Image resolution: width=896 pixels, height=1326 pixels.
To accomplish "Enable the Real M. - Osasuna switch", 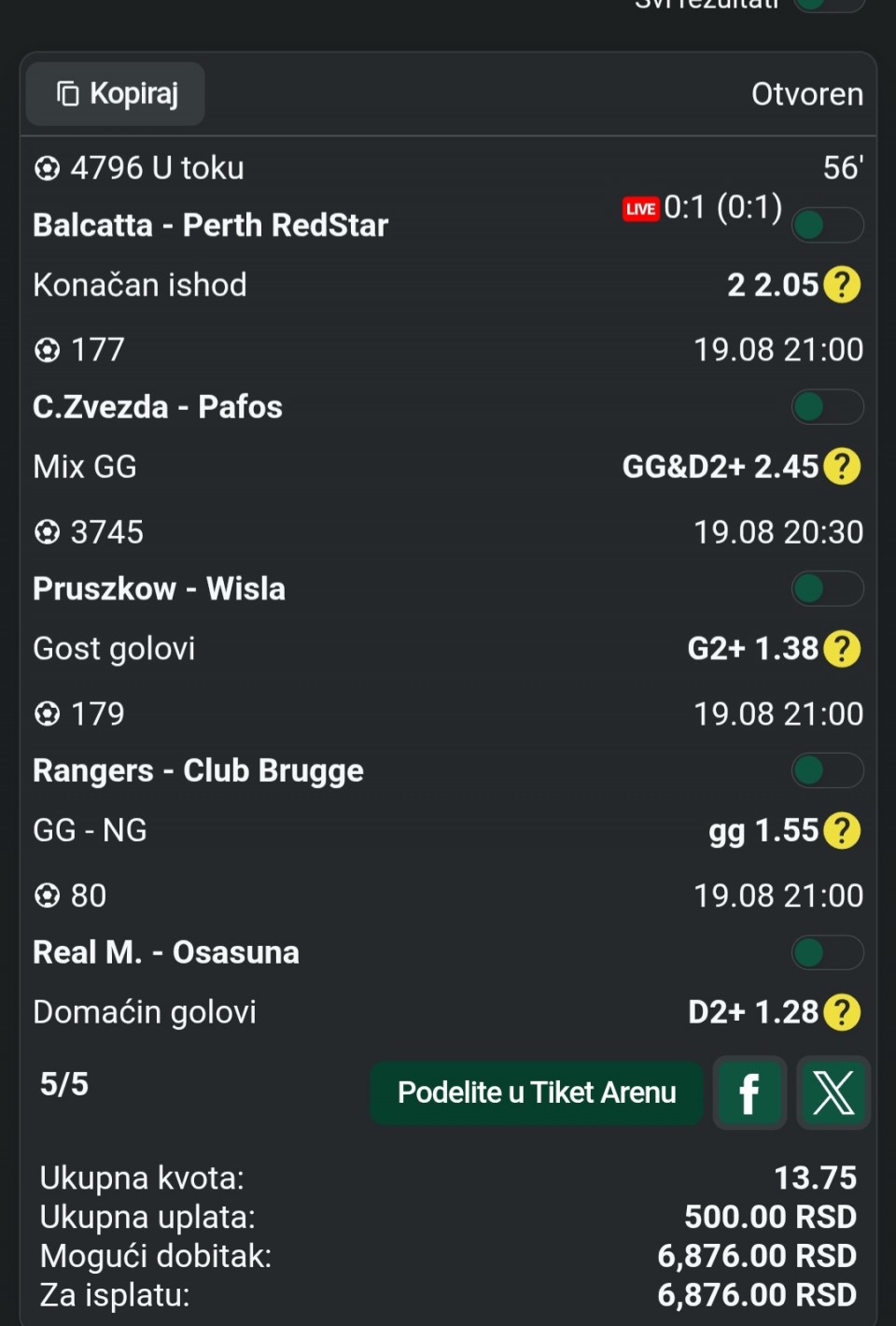I will pos(827,953).
